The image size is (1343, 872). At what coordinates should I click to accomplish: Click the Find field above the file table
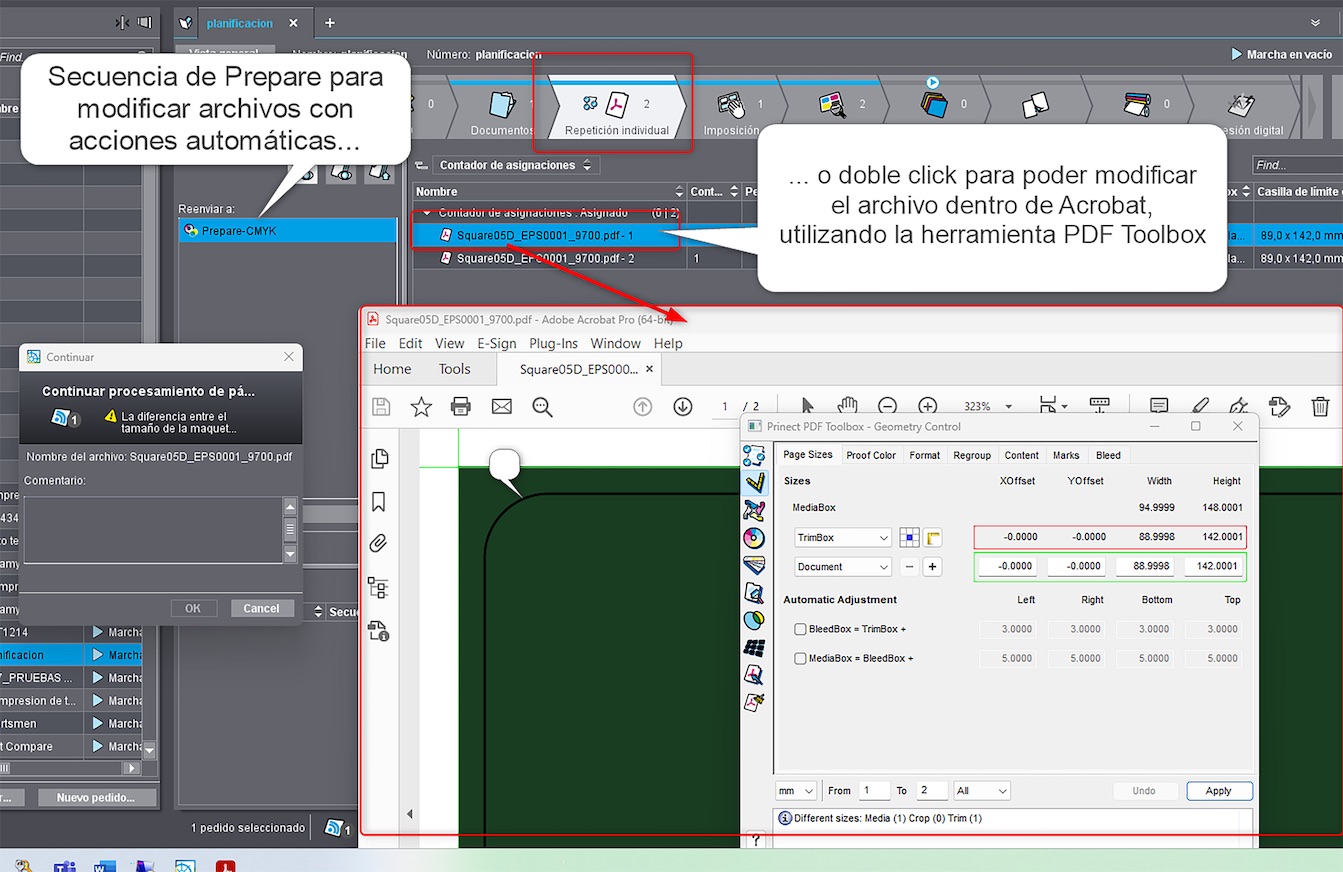point(1296,165)
